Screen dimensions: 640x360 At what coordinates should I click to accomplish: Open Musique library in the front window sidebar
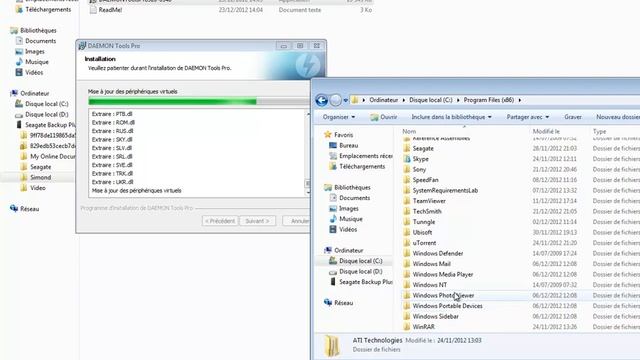pos(351,219)
